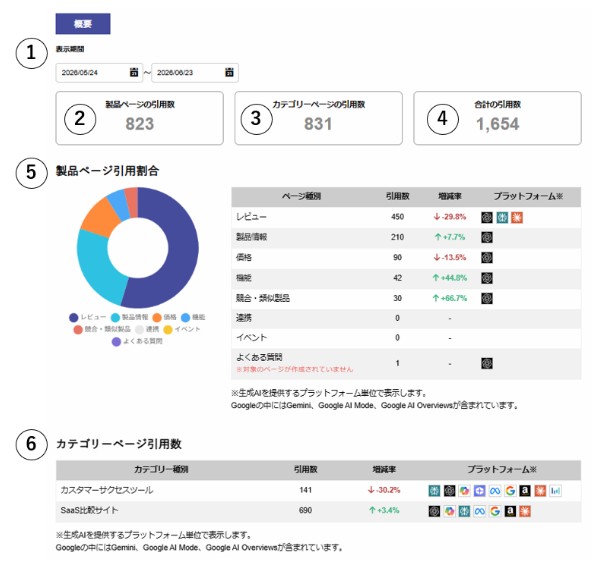Toggle 価格 legend swatch under donut chart

coord(156,317)
